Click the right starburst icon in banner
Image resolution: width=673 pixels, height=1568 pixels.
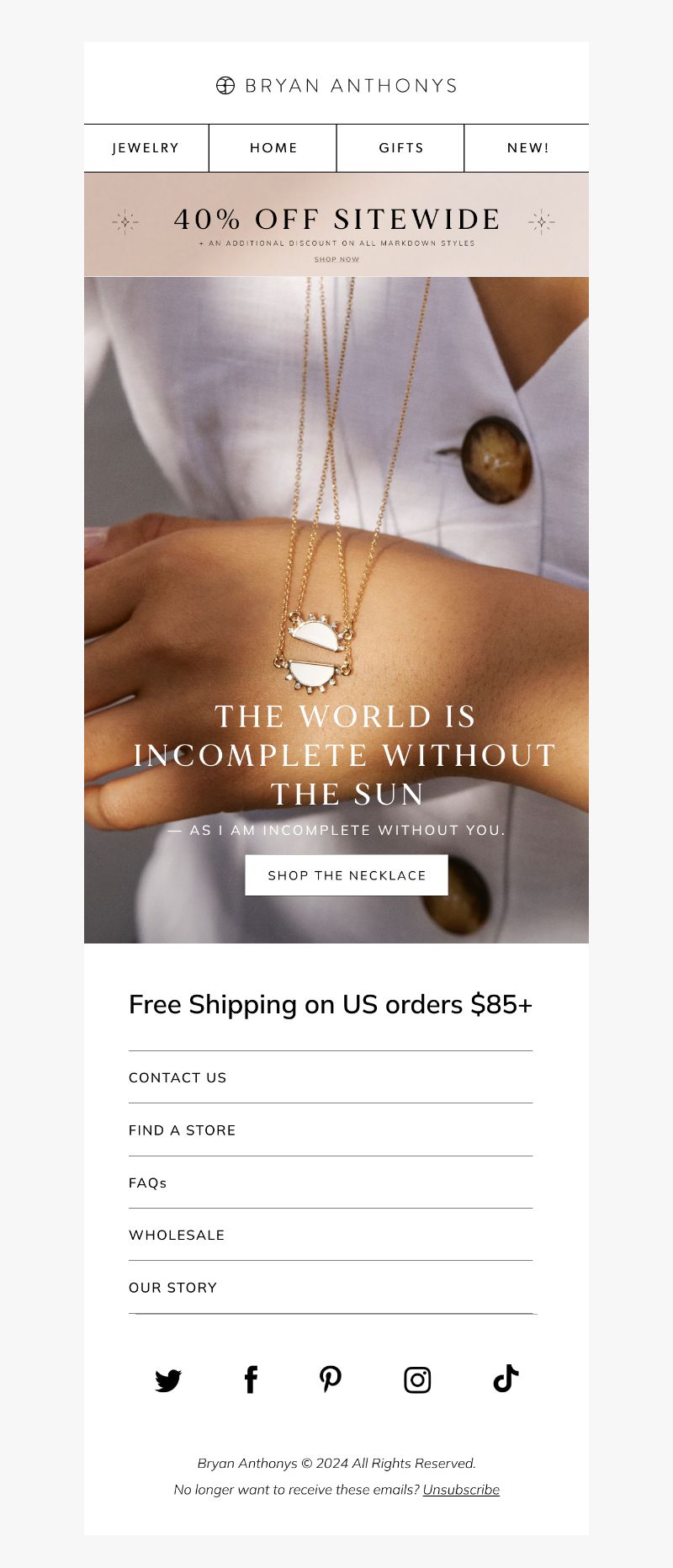(542, 221)
